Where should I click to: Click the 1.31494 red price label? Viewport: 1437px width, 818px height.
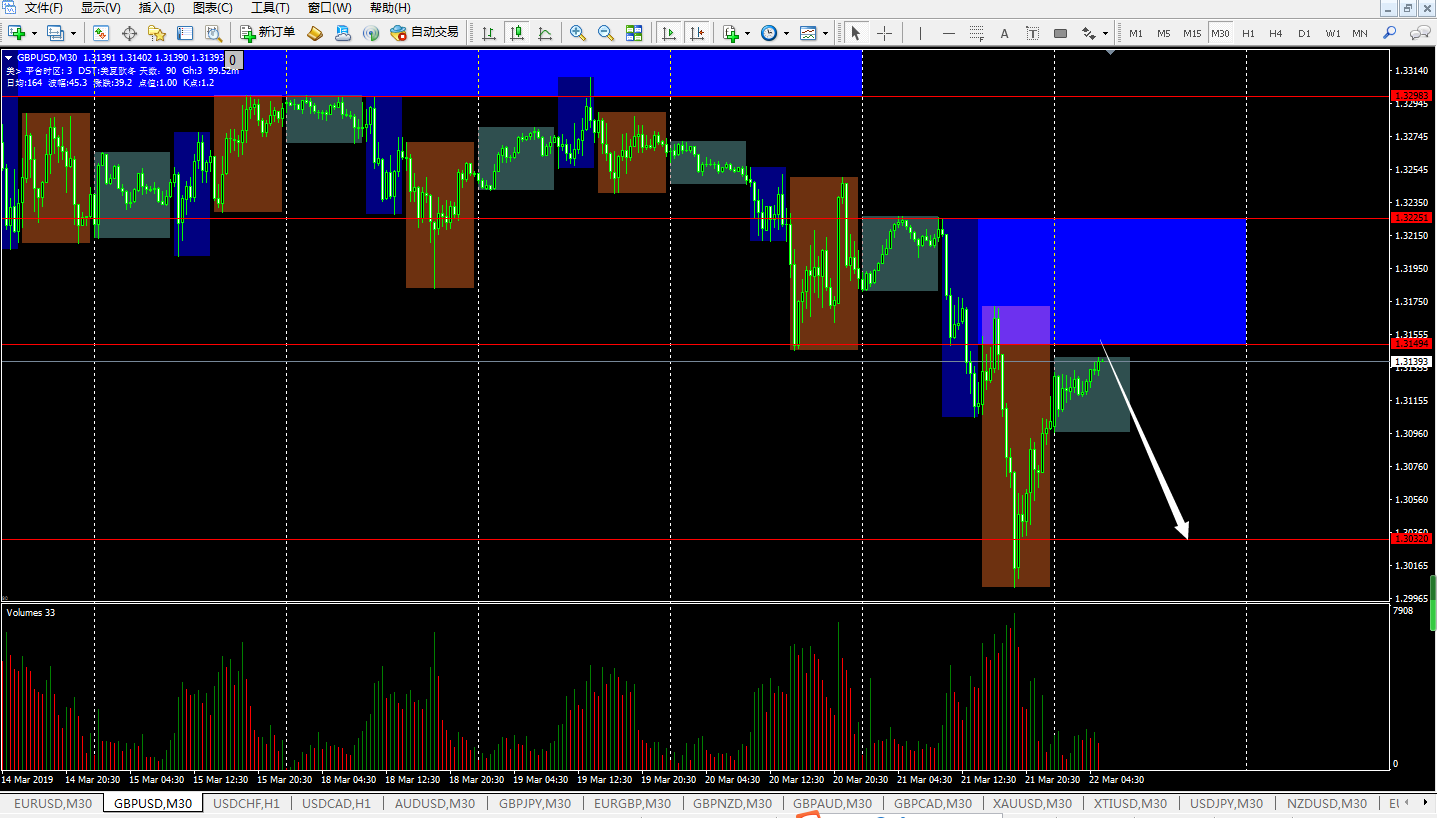click(x=1412, y=343)
